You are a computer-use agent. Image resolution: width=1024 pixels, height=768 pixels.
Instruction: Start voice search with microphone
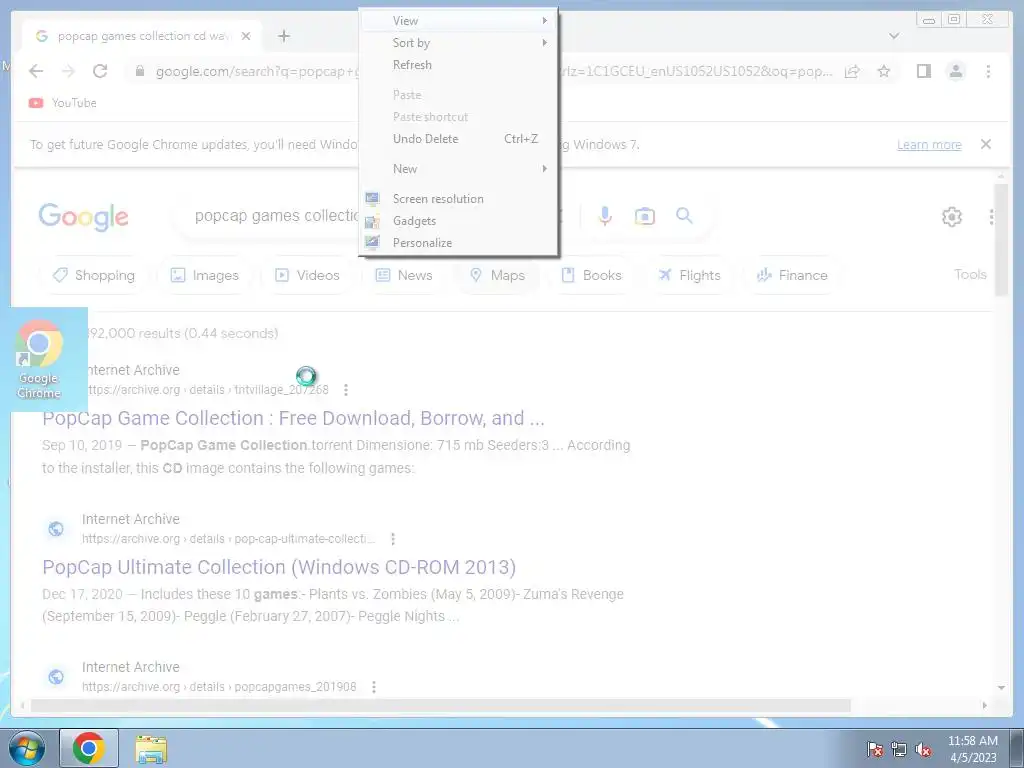click(605, 216)
